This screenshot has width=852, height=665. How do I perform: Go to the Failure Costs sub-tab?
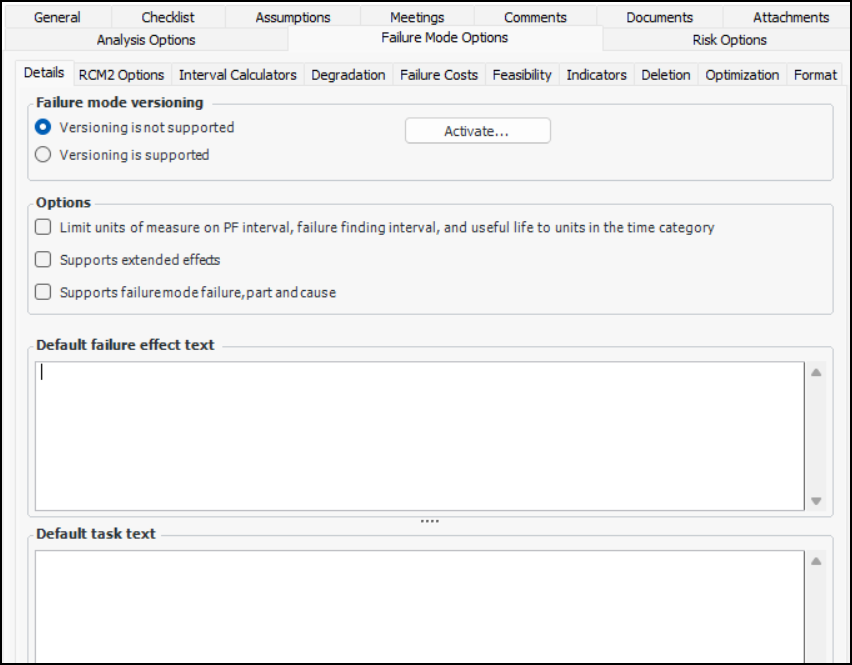pyautogui.click(x=438, y=74)
